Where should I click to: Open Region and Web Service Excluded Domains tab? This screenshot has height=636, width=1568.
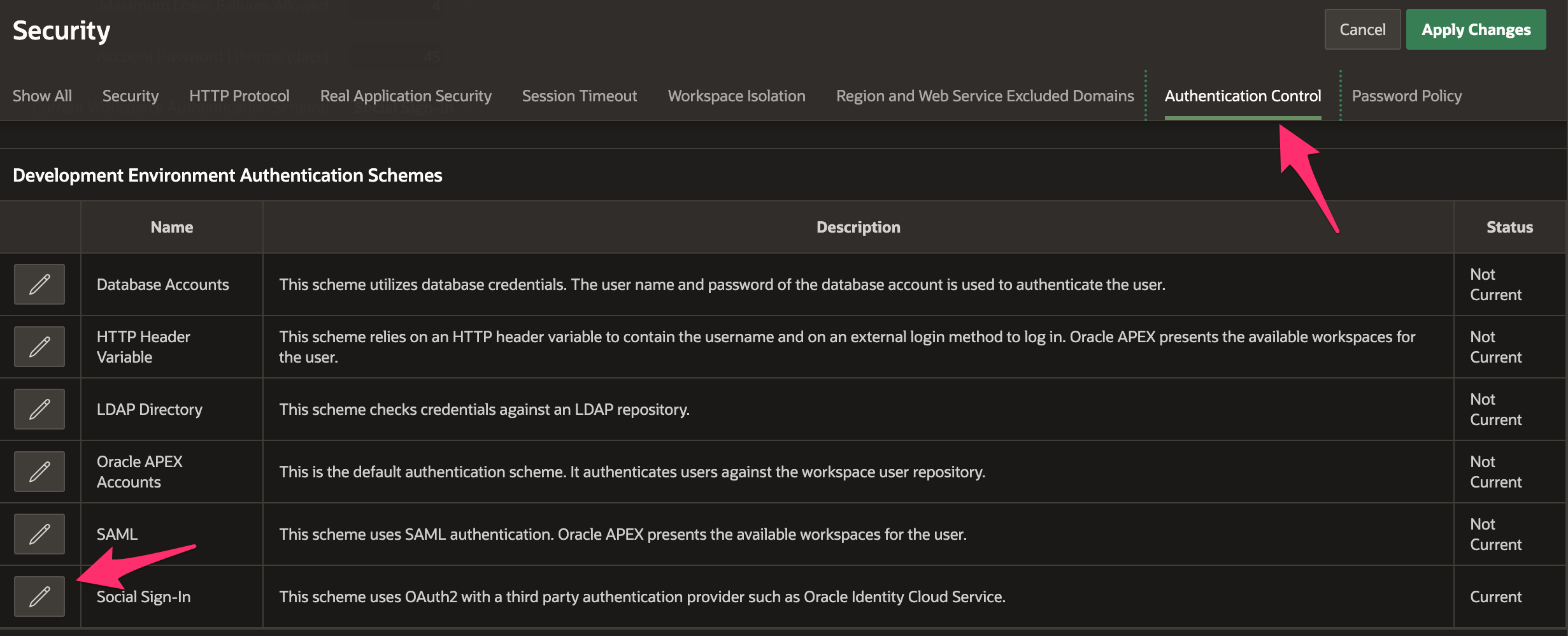(985, 96)
